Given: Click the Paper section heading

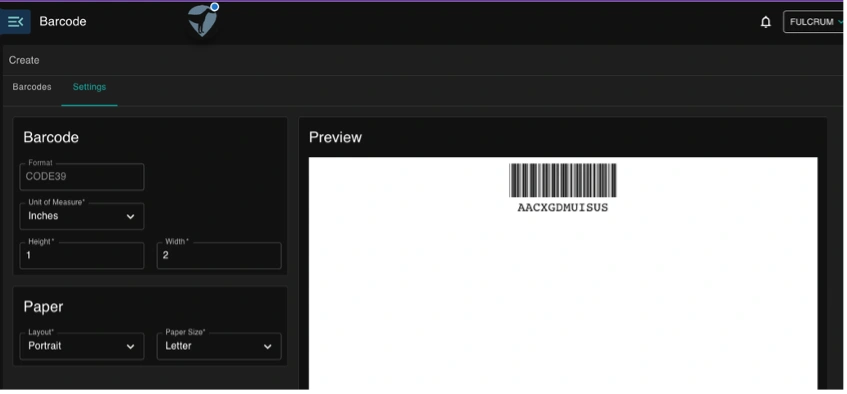Looking at the screenshot, I should [x=43, y=307].
